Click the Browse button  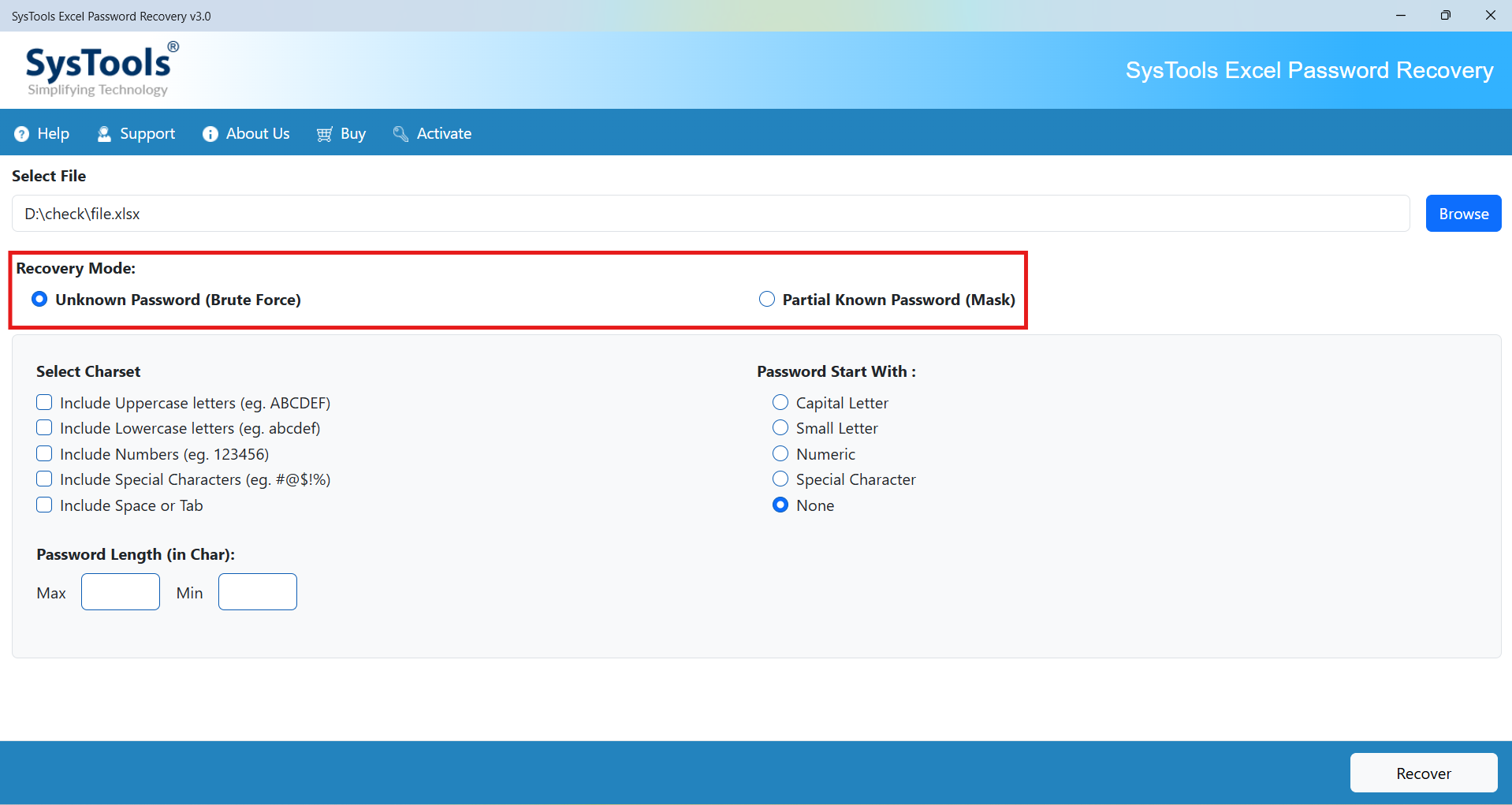click(1463, 214)
